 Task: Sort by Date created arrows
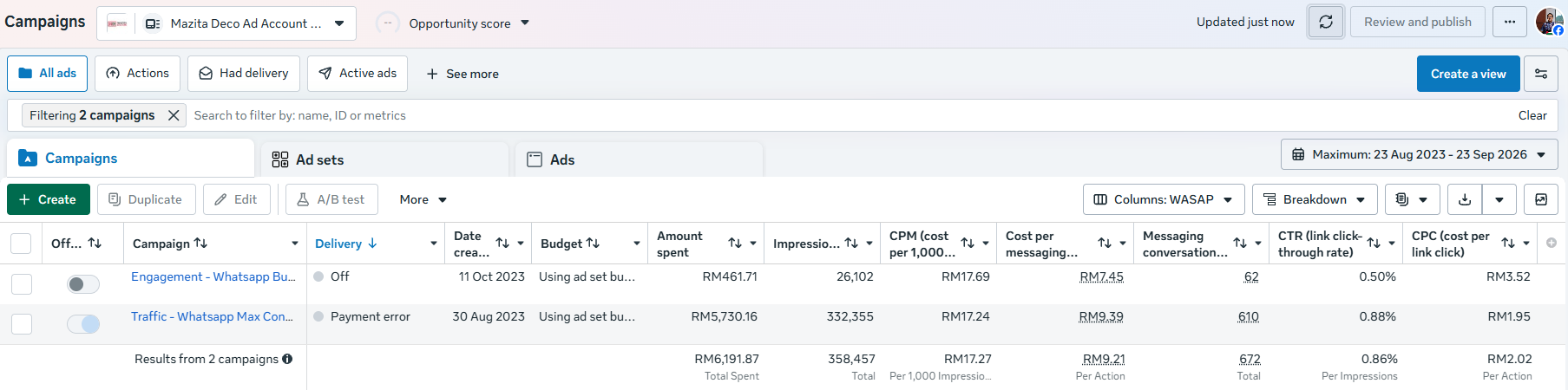click(502, 244)
